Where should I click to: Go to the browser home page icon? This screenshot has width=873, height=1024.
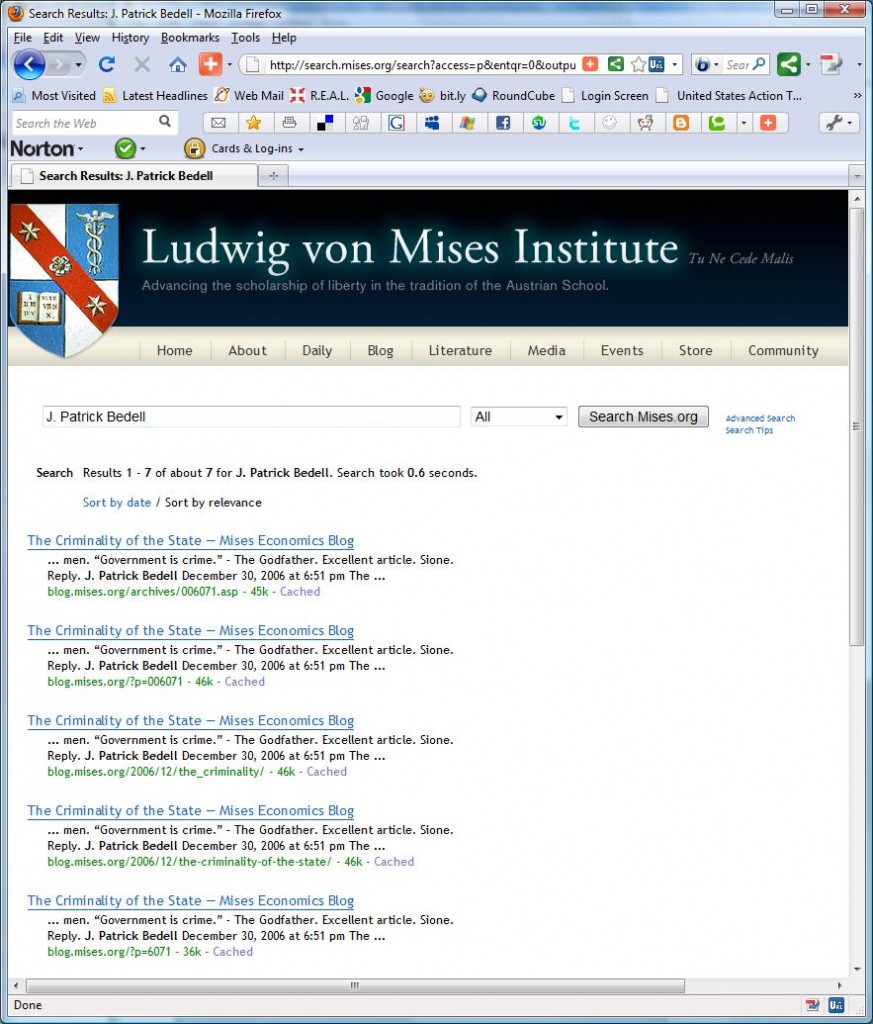point(177,65)
